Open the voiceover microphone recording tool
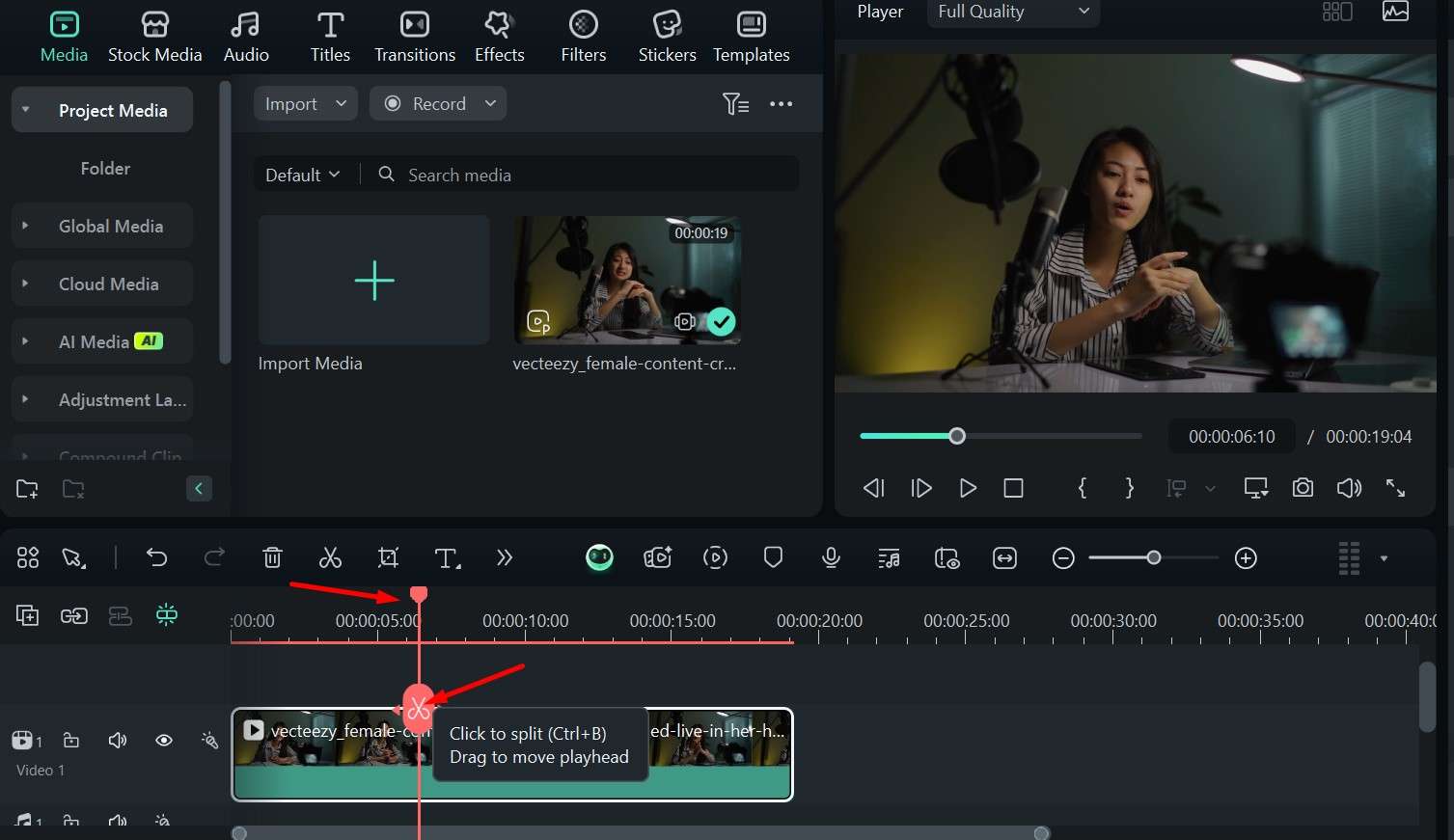The height and width of the screenshot is (840, 1454). tap(831, 557)
